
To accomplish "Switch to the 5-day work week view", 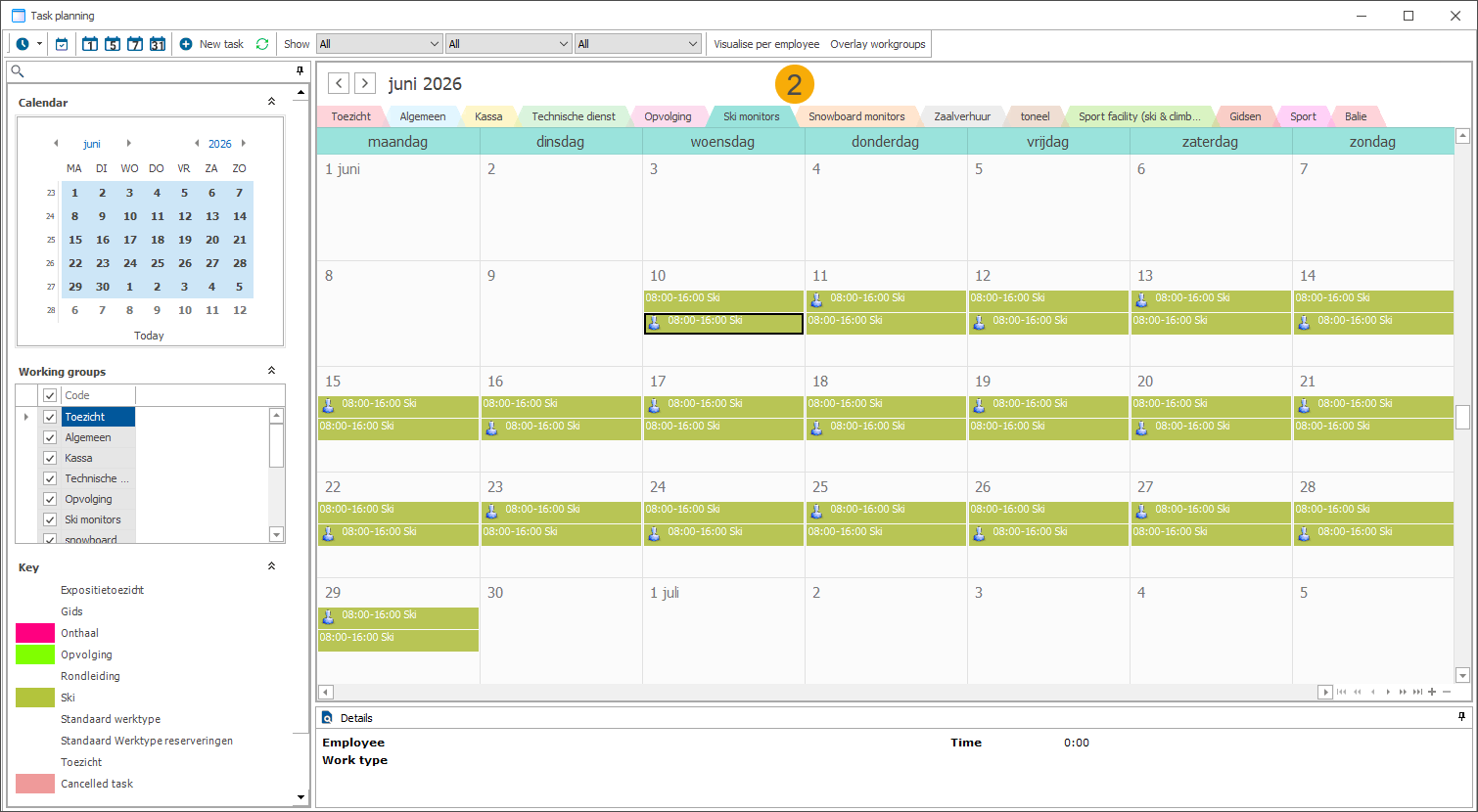I will point(113,44).
